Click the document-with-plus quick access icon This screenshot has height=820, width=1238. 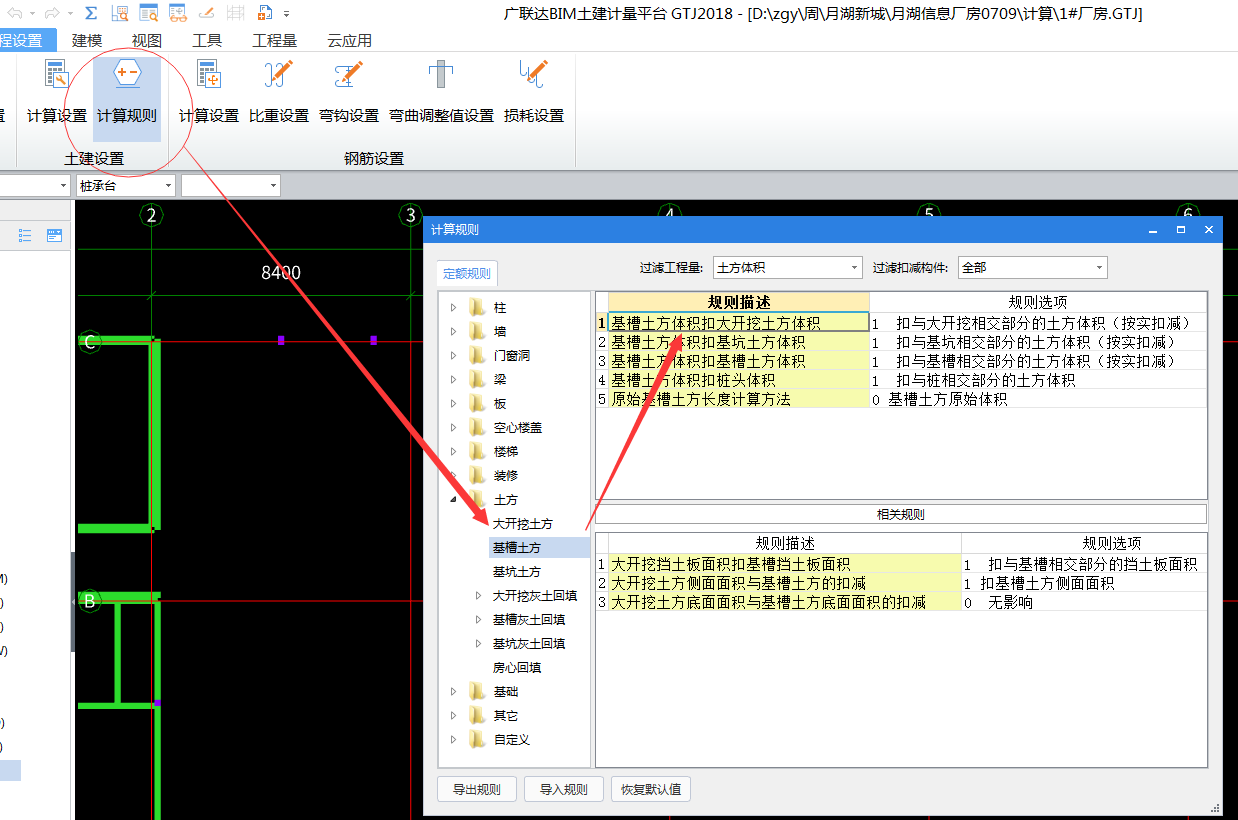click(265, 13)
